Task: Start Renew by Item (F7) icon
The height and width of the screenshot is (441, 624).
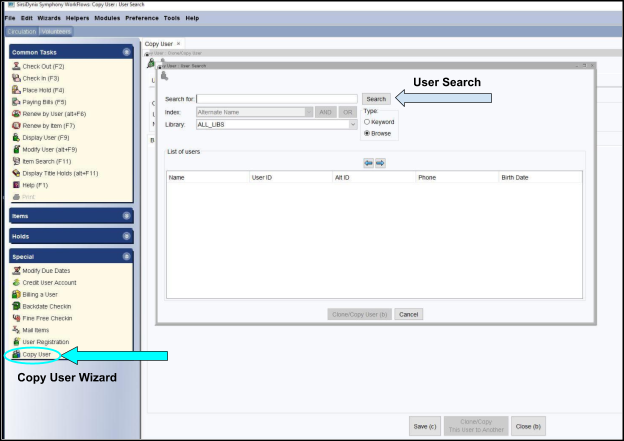Action: pyautogui.click(x=16, y=126)
